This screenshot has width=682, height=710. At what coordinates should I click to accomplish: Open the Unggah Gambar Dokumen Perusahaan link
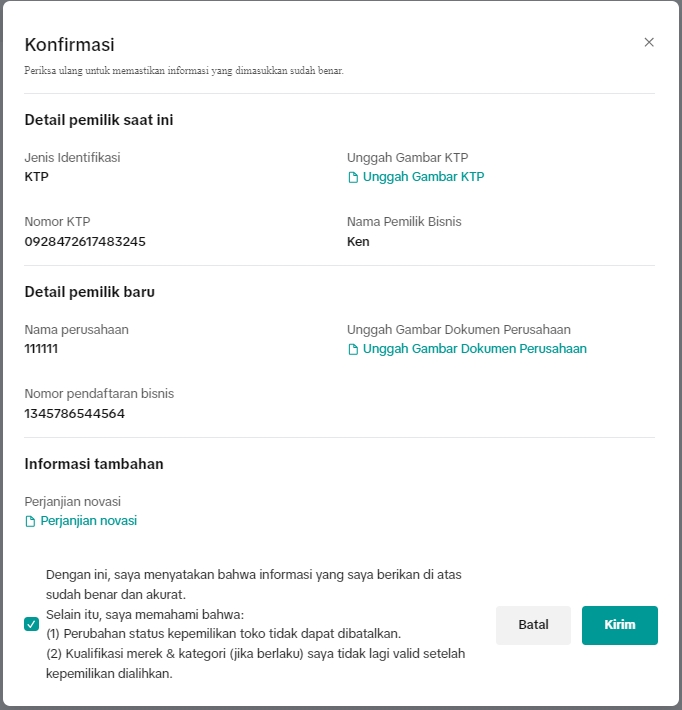(474, 349)
